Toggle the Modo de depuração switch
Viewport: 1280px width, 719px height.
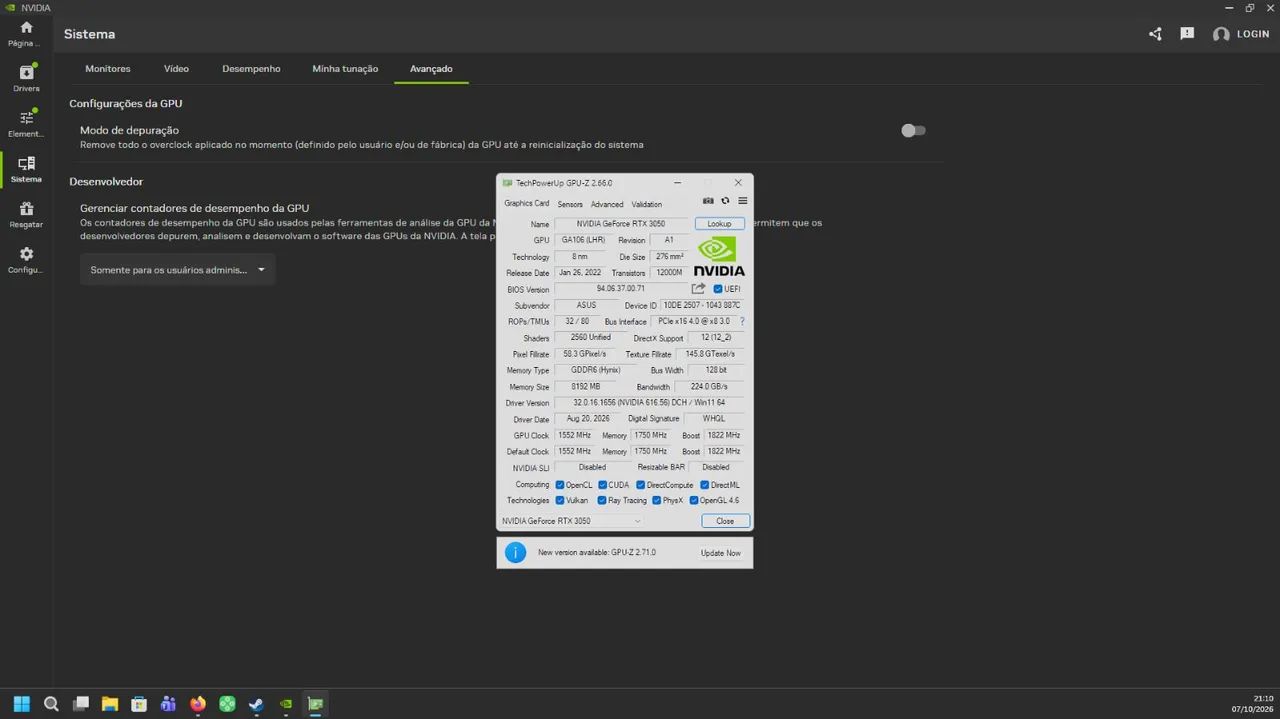pos(913,130)
